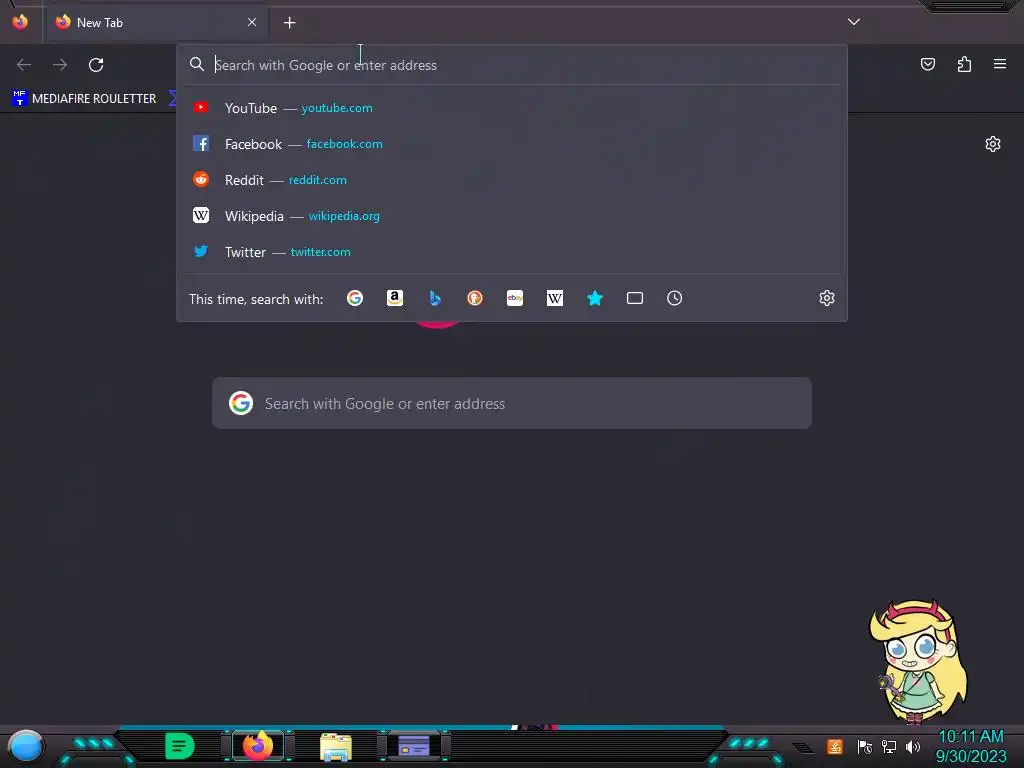Open the Extensions puzzle icon
This screenshot has width=1024, height=768.
(x=964, y=64)
